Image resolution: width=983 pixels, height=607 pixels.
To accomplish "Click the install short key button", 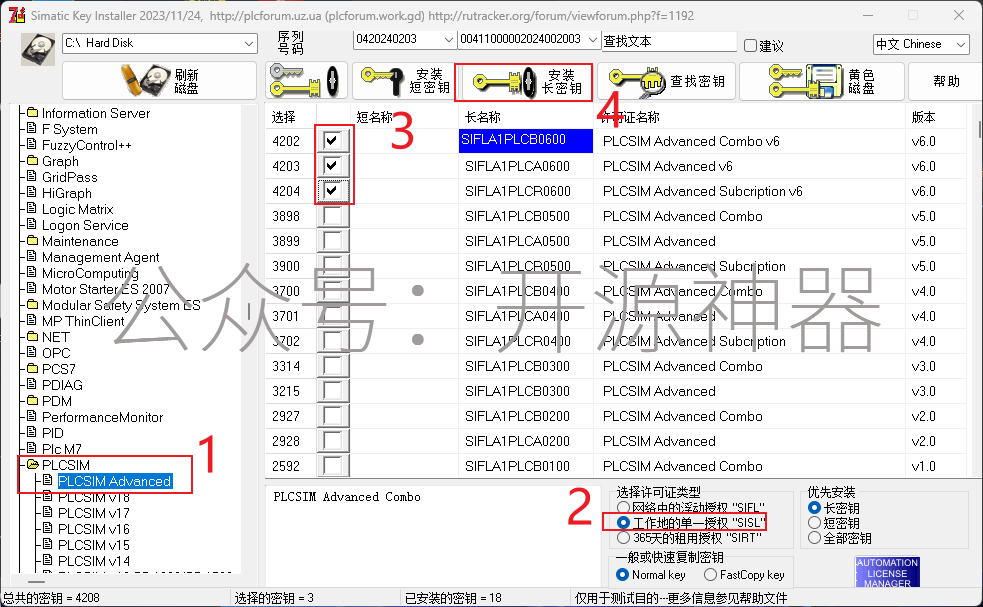I will (403, 81).
